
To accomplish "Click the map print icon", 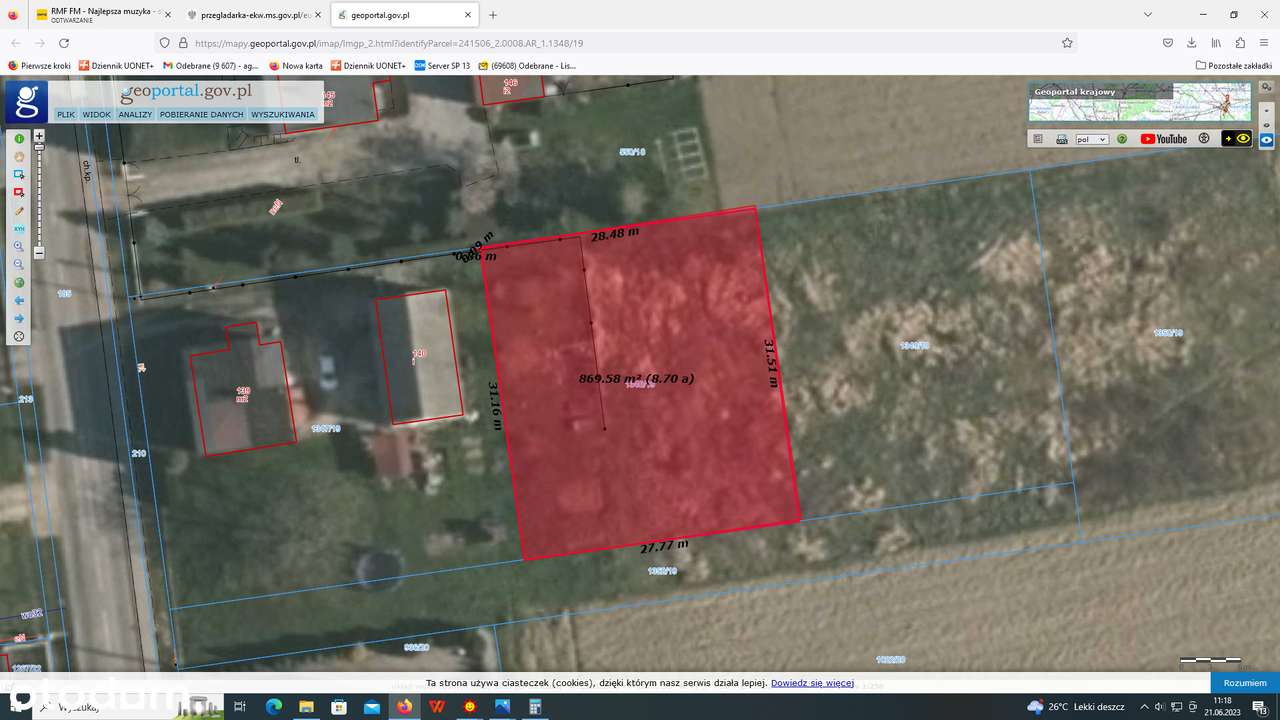I will pos(1062,139).
